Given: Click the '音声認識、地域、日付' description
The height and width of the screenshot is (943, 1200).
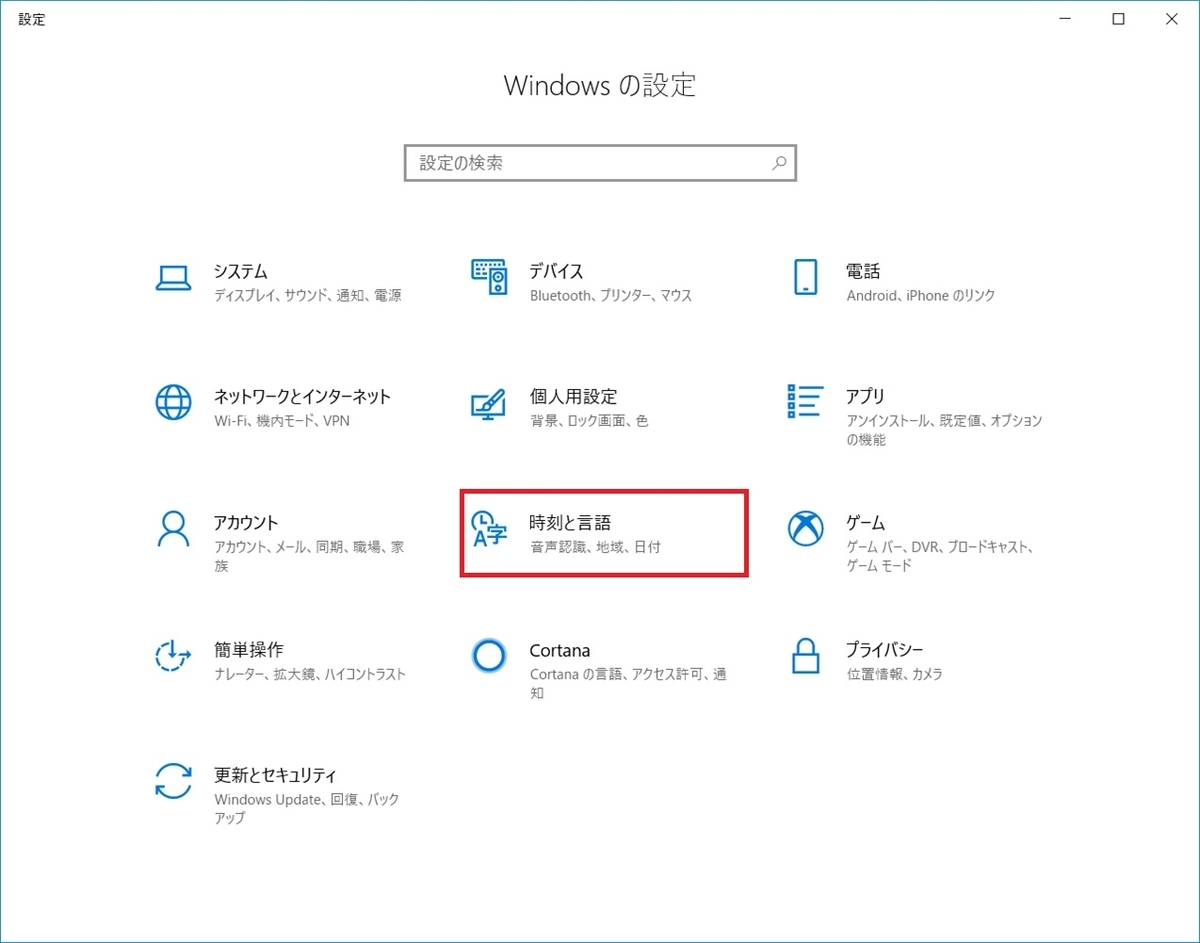Looking at the screenshot, I should [x=596, y=547].
